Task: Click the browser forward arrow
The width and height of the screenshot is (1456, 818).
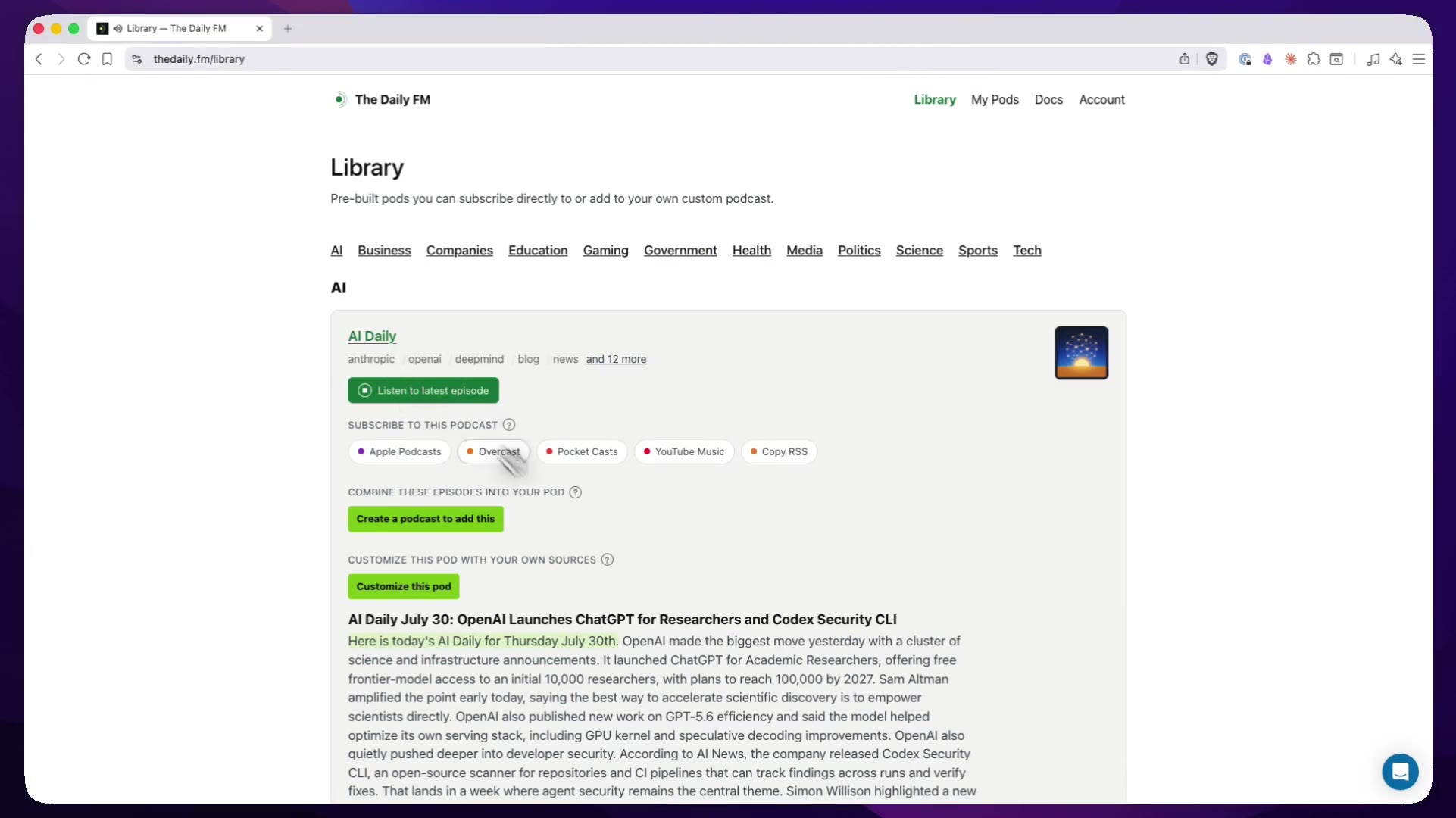Action: [x=61, y=59]
